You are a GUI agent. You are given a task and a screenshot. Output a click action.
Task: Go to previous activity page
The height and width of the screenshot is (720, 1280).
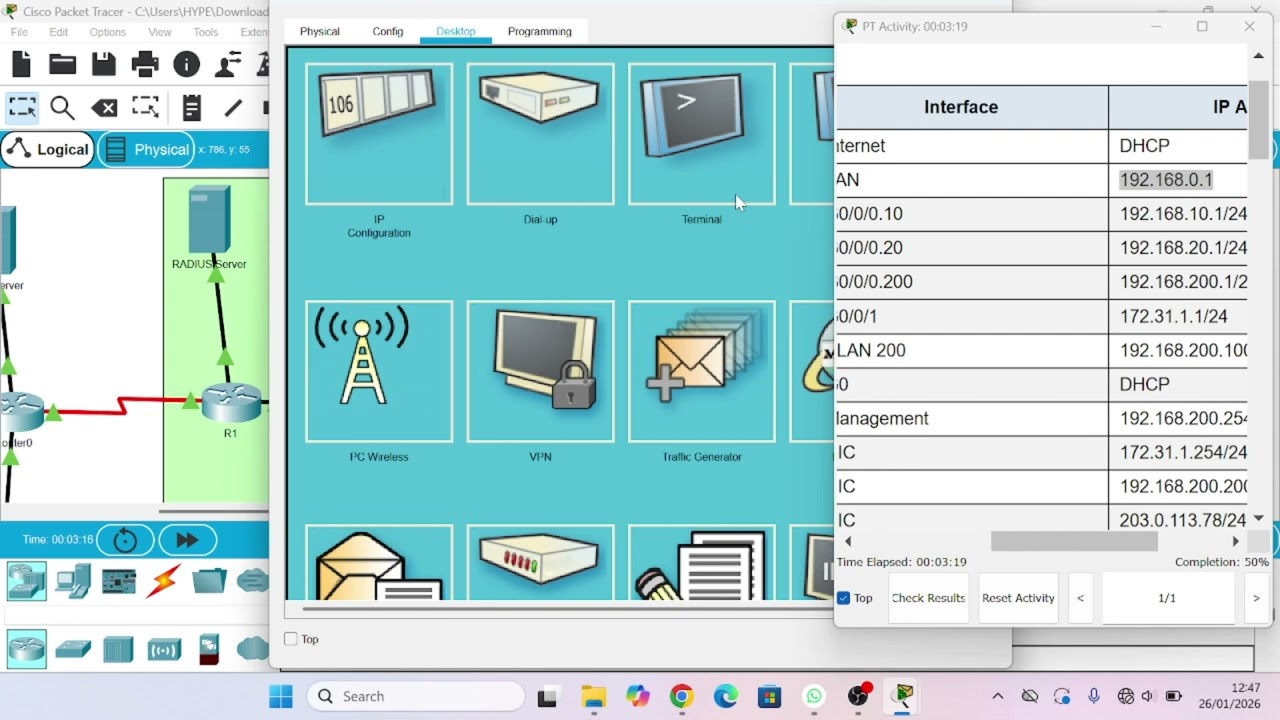[1080, 598]
